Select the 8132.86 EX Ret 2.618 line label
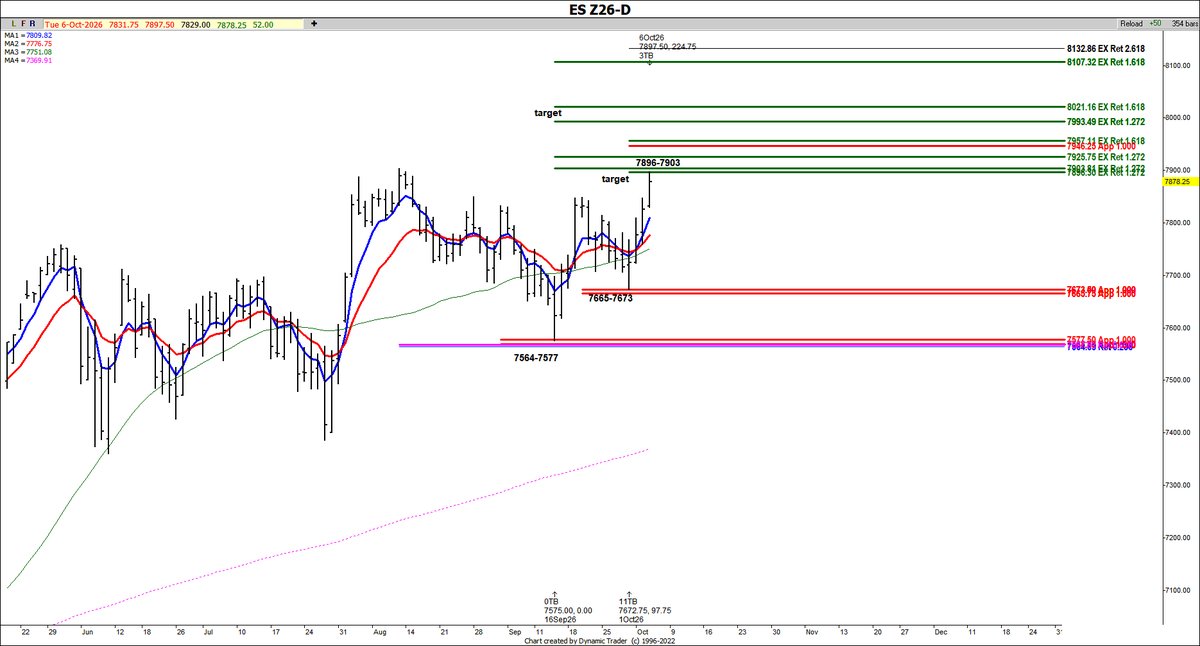The height and width of the screenshot is (646, 1200). point(1105,47)
